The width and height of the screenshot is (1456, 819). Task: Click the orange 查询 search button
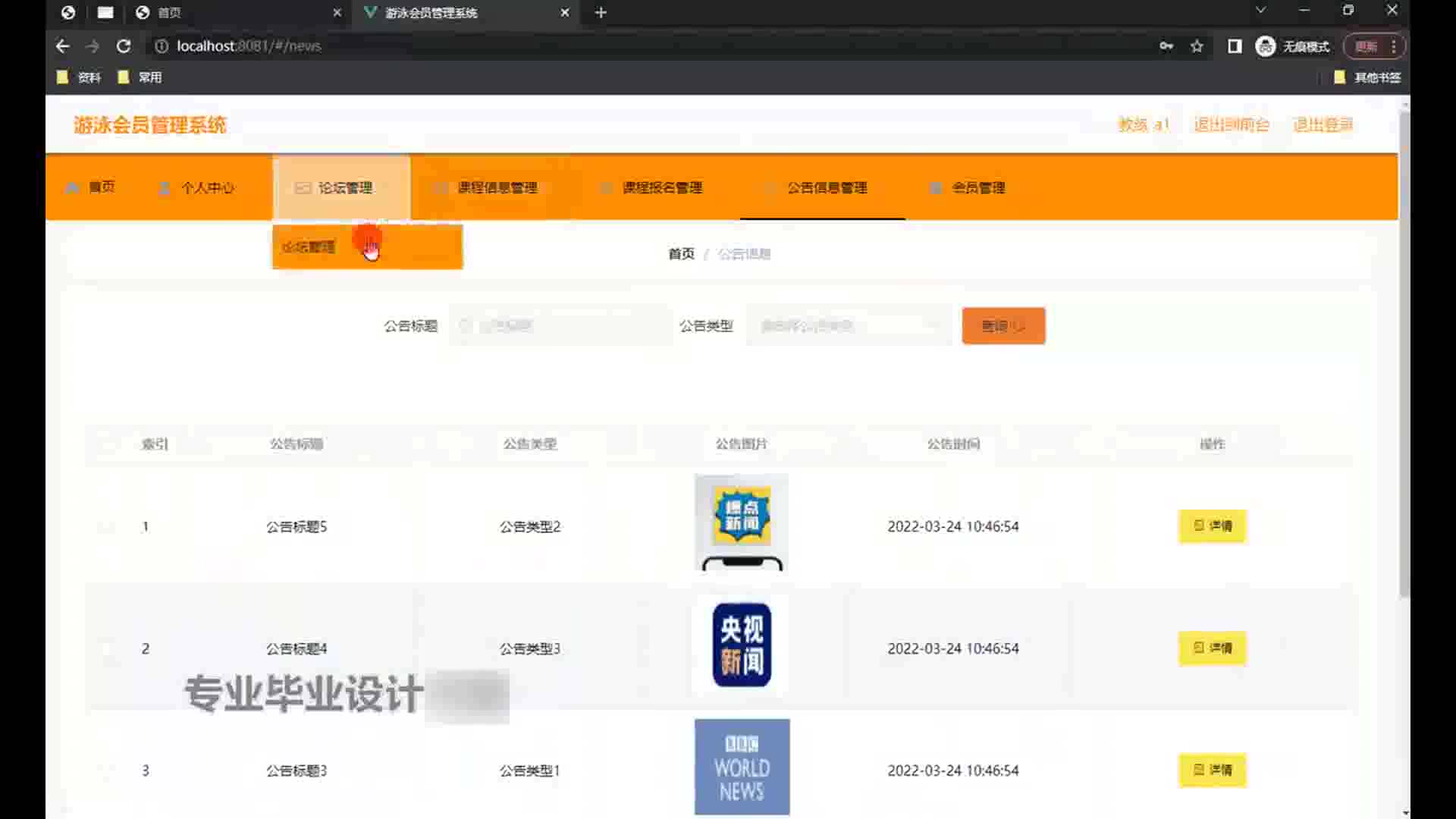pos(1003,326)
